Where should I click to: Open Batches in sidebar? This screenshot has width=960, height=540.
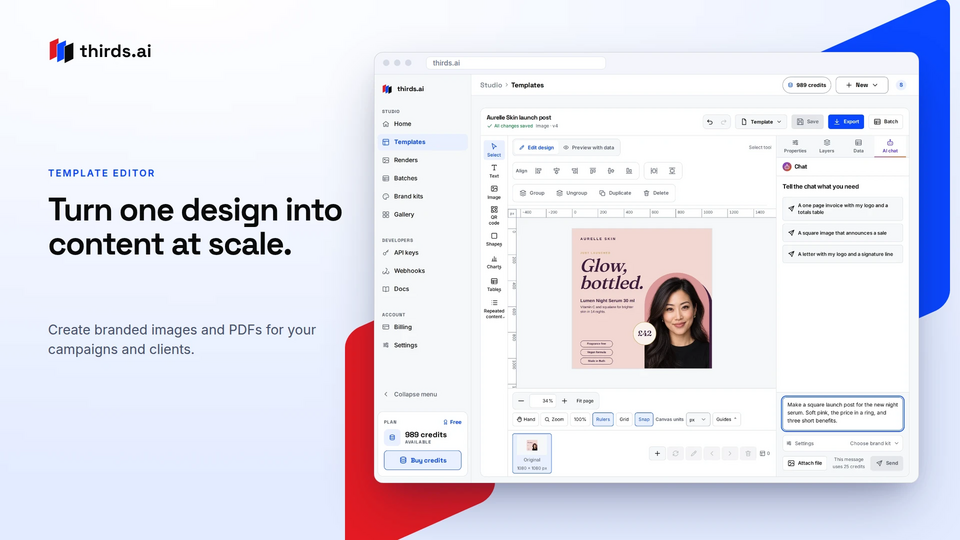(x=422, y=178)
